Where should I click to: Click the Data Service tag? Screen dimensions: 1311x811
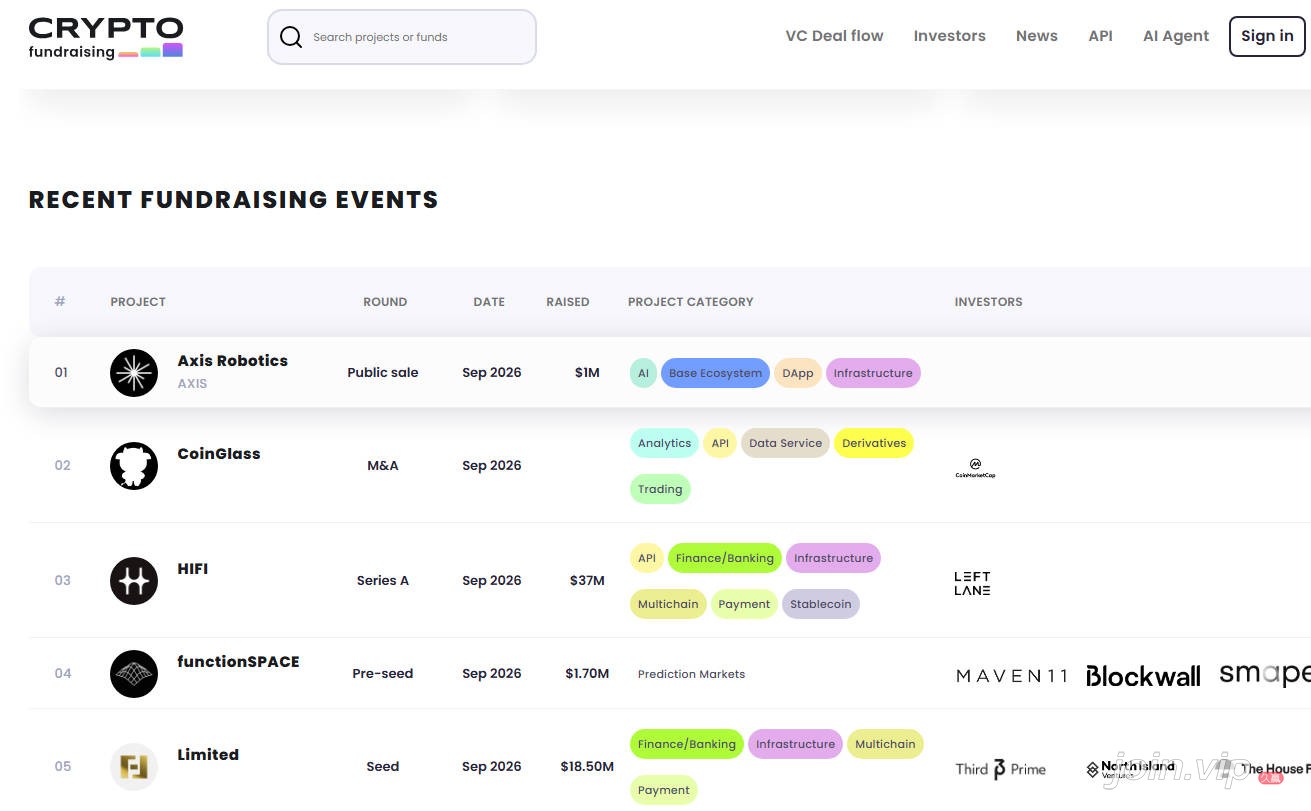pyautogui.click(x=785, y=443)
